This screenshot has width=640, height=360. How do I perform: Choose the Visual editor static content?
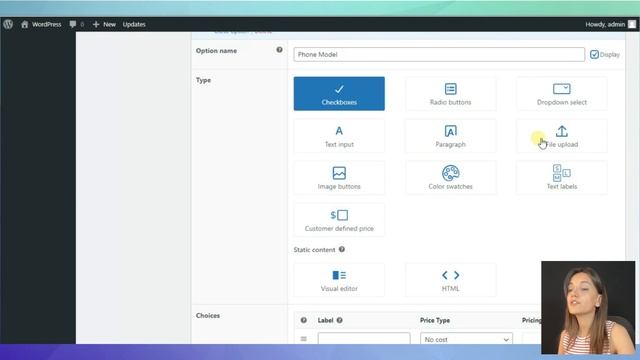[339, 280]
